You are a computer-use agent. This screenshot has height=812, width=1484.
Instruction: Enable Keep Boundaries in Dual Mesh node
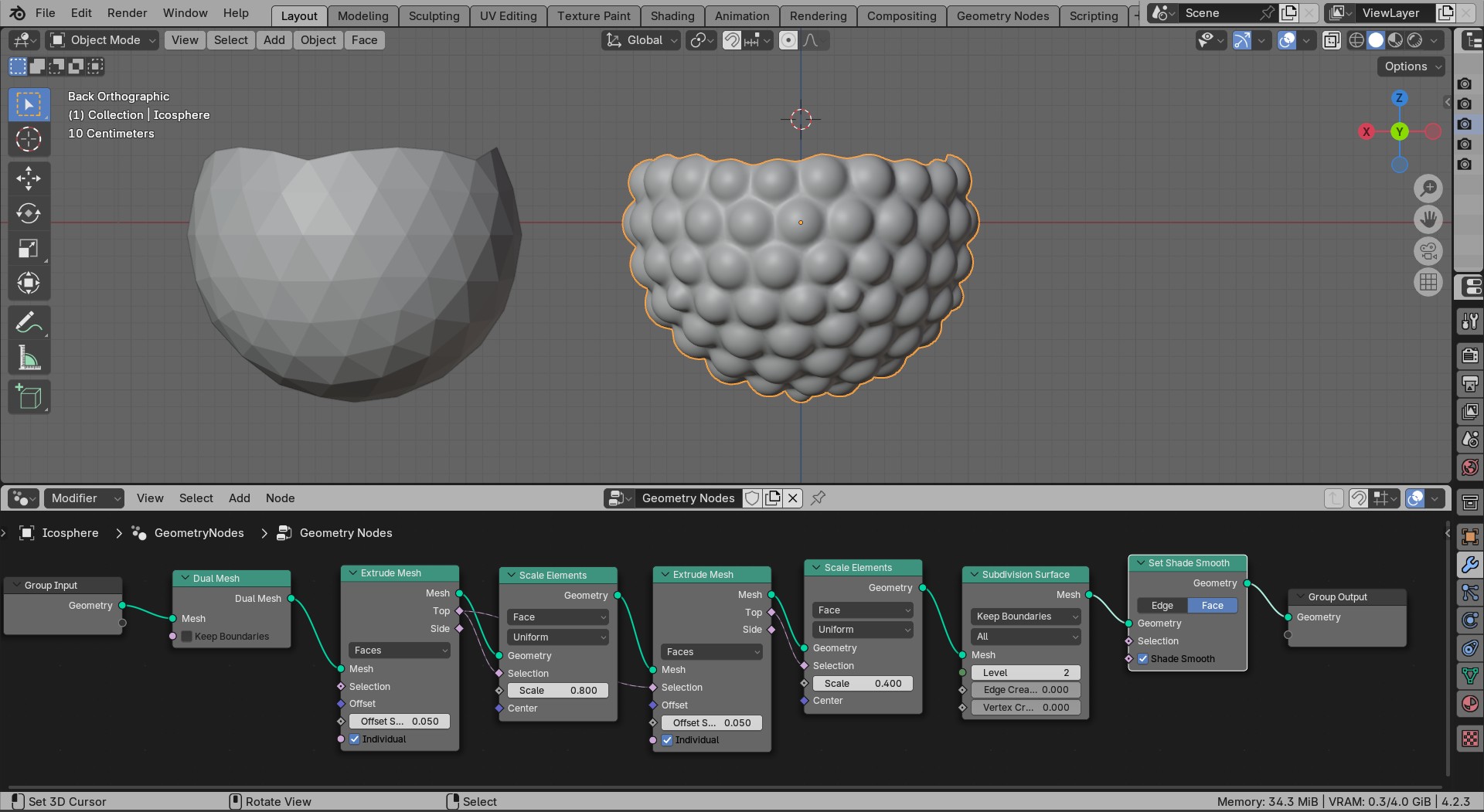click(x=187, y=637)
